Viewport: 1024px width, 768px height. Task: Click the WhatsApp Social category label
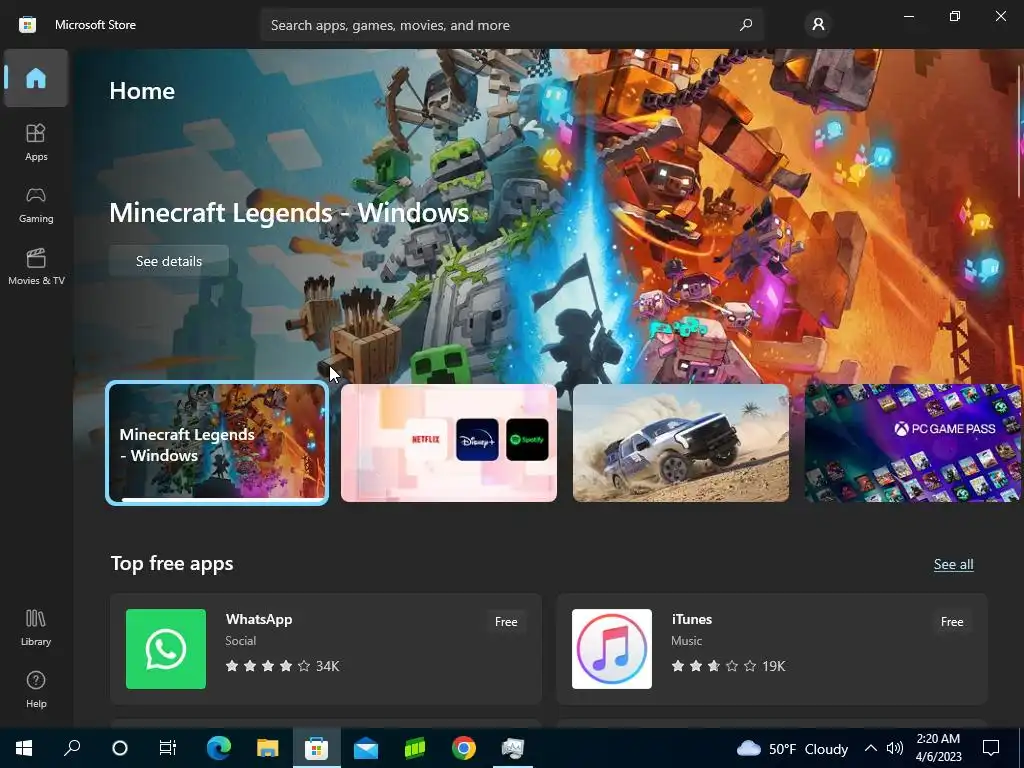click(x=240, y=641)
